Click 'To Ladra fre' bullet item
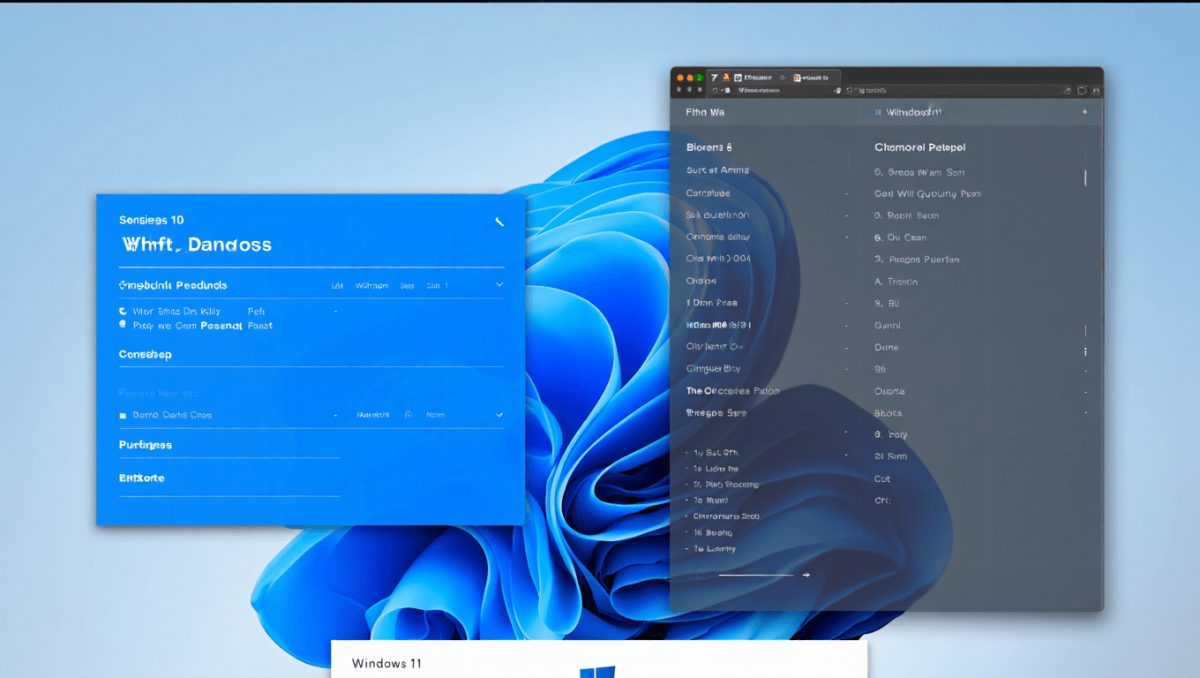Screen dimensions: 1200x678 pos(716,468)
